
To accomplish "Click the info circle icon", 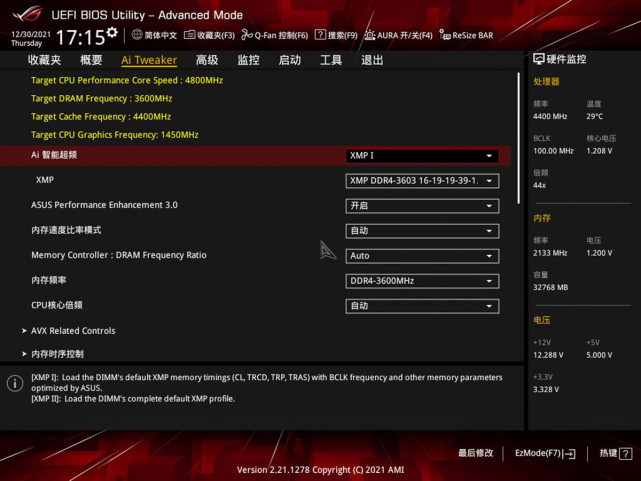I will click(x=15, y=383).
